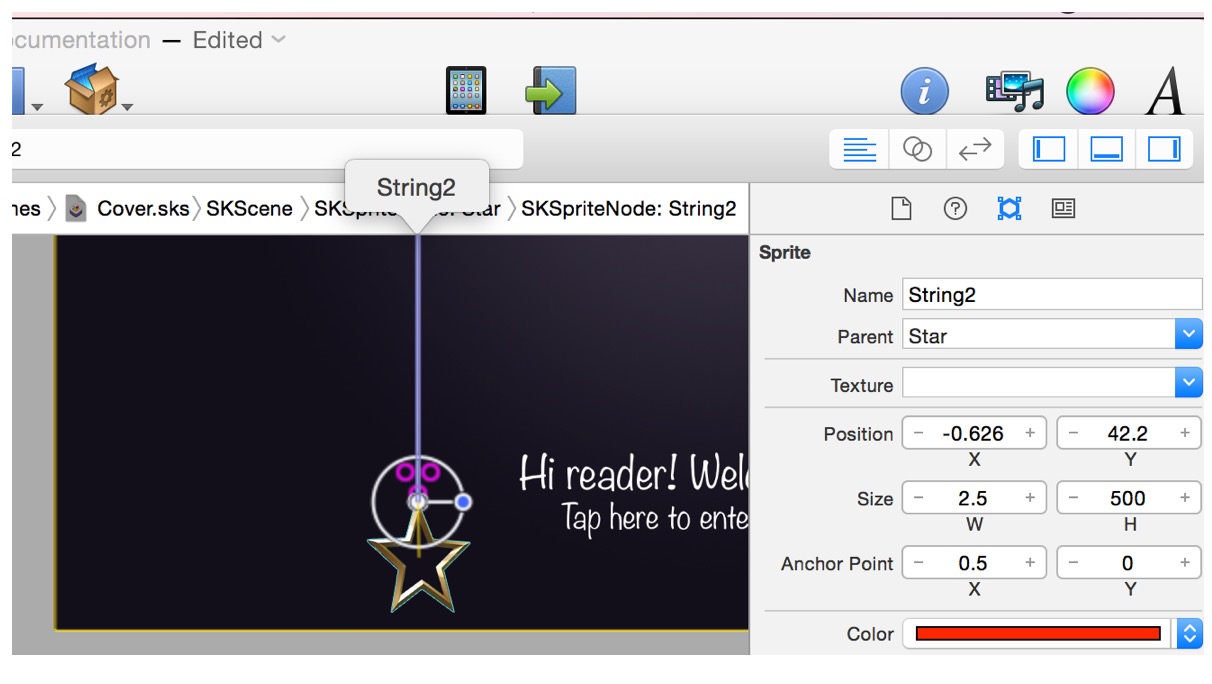Decrease Anchor Point X value

[x=919, y=562]
